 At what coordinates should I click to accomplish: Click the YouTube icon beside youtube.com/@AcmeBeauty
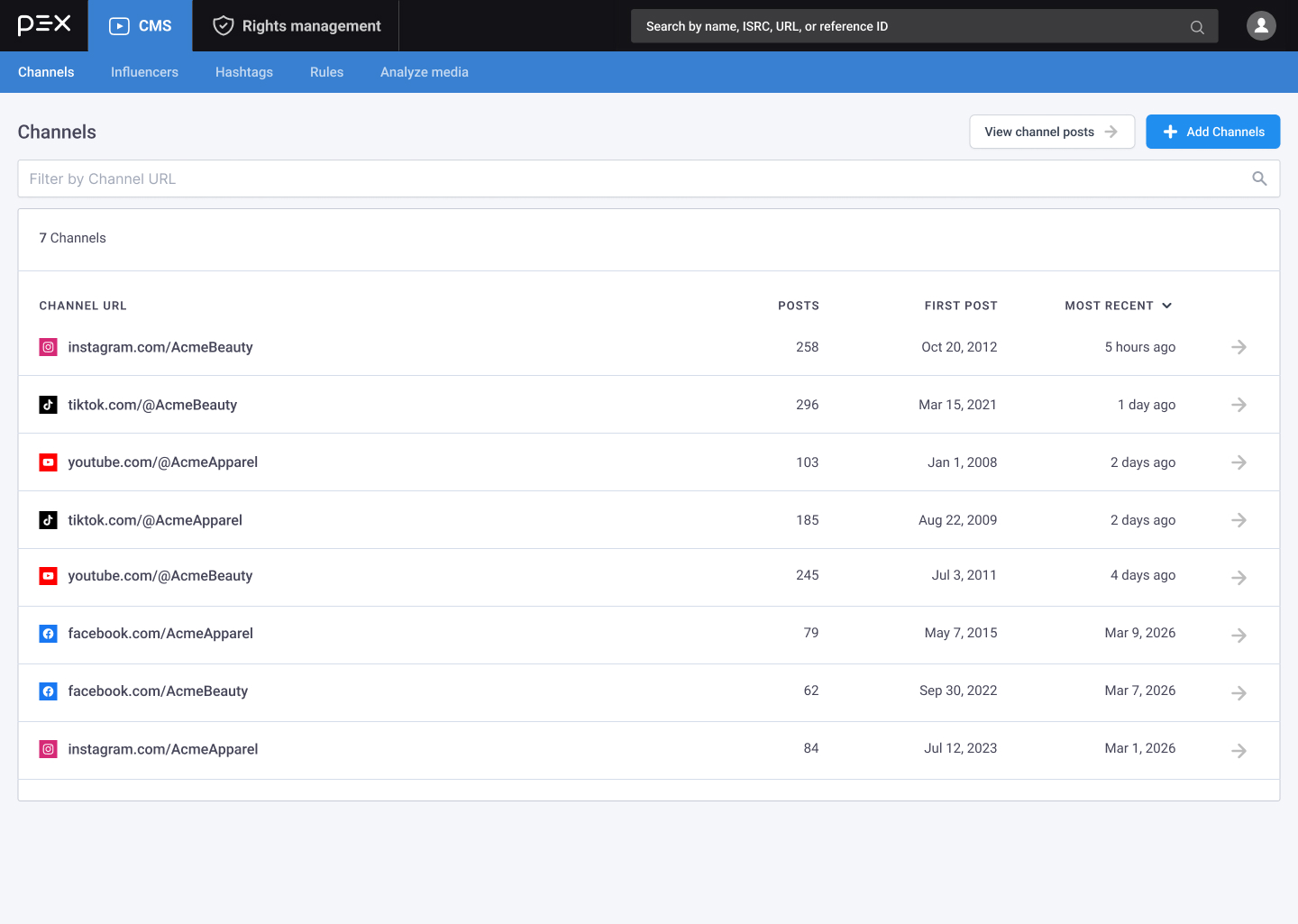coord(48,575)
